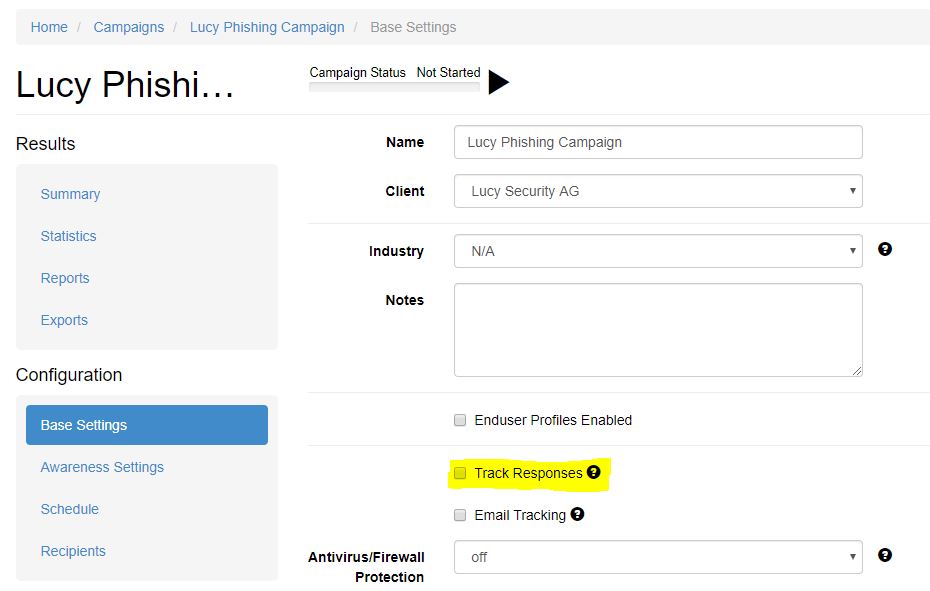Open the Client dropdown

click(x=658, y=191)
